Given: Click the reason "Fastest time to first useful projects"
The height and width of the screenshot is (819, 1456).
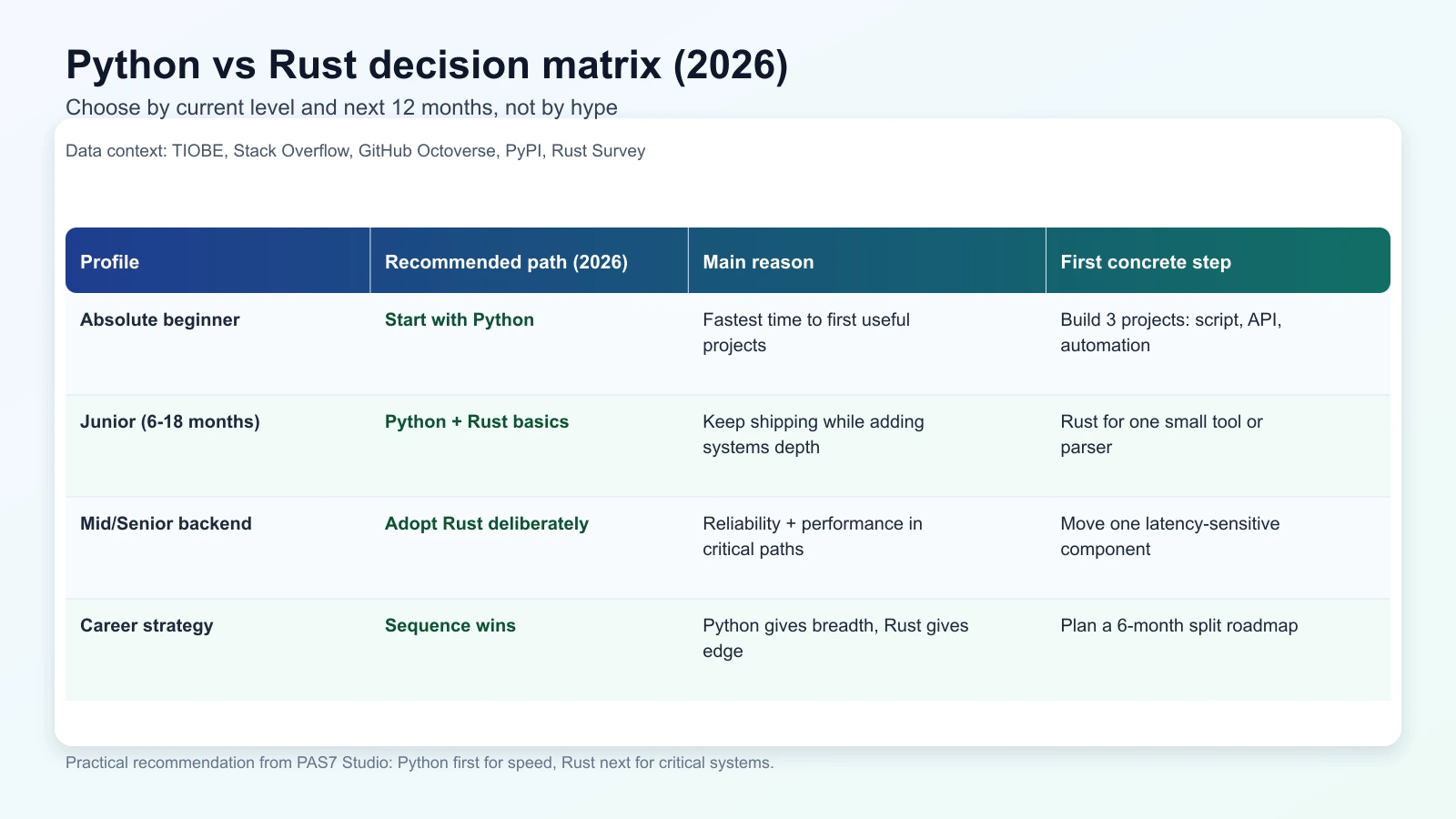Looking at the screenshot, I should click(x=806, y=332).
